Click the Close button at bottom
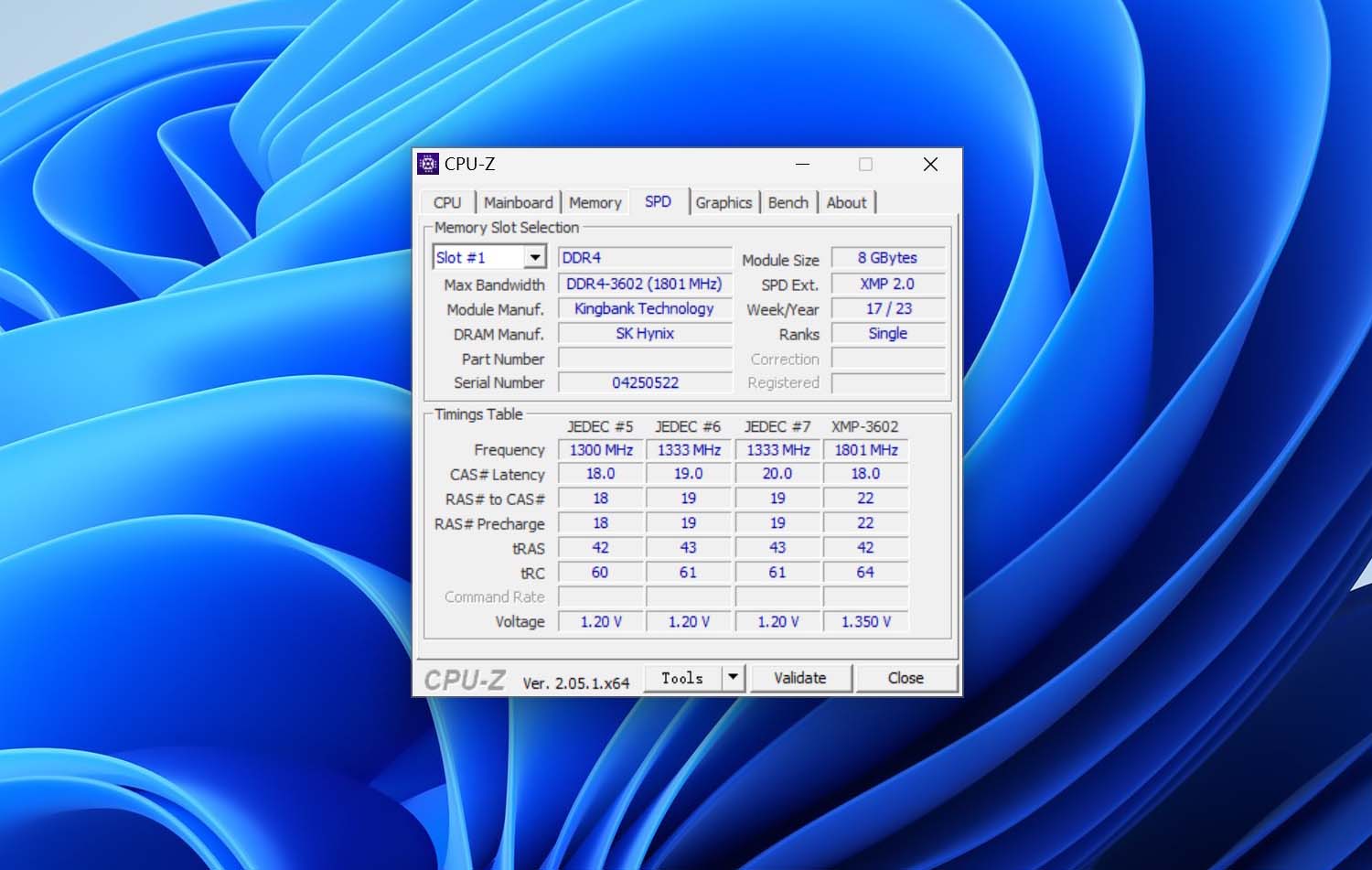 (x=906, y=678)
